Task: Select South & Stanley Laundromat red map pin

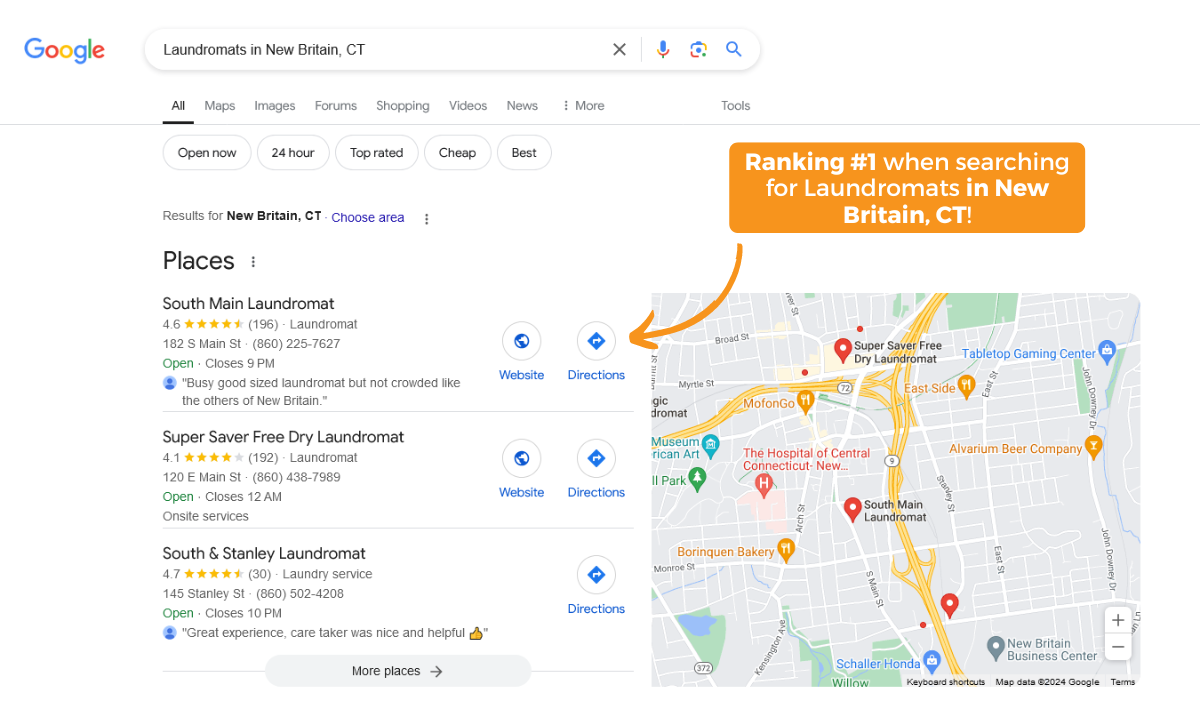Action: pyautogui.click(x=950, y=605)
